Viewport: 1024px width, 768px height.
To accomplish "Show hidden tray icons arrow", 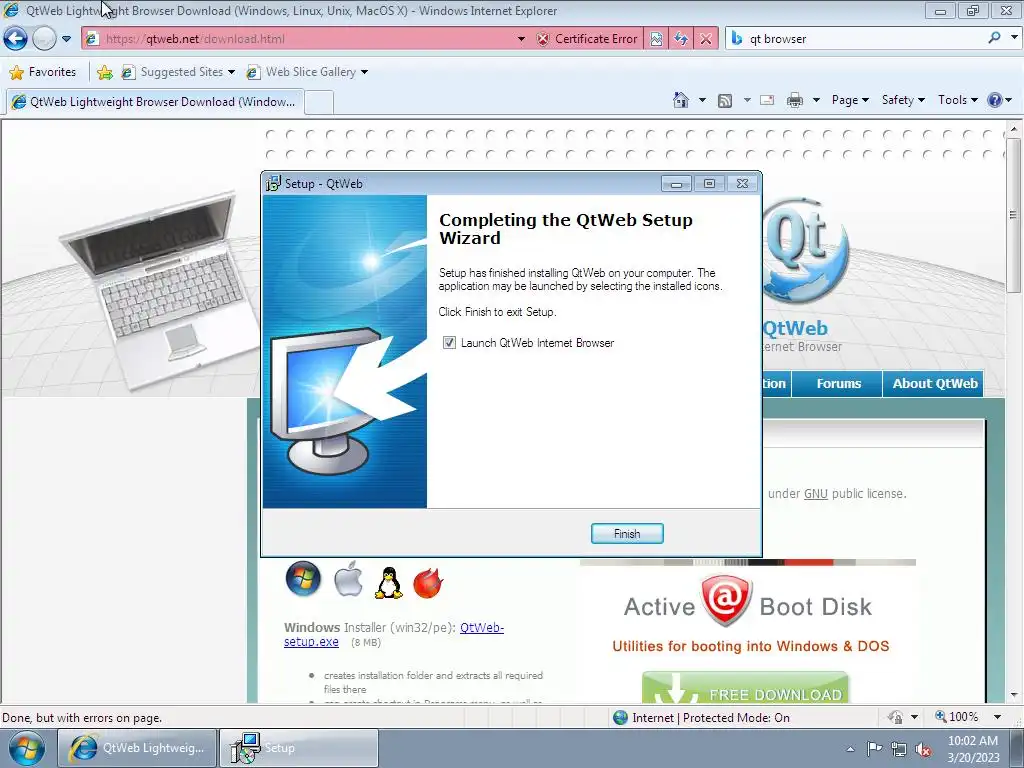I will coord(850,749).
